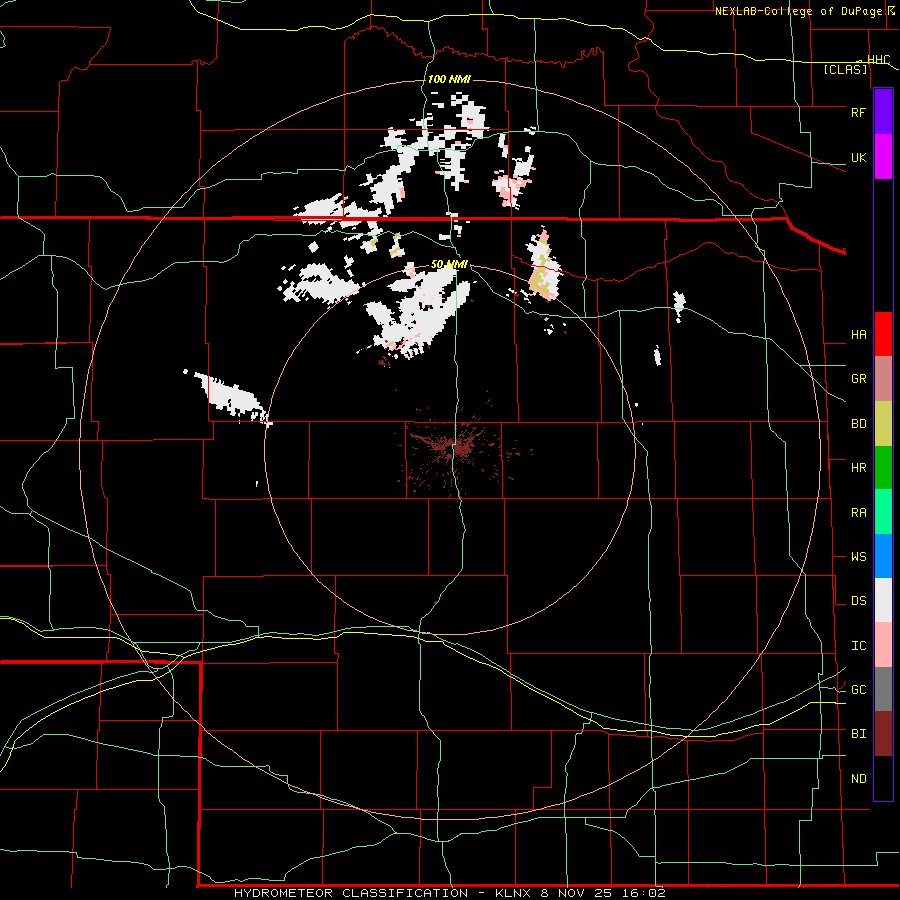The width and height of the screenshot is (900, 900).
Task: Click the WS blue legend block
Action: pos(883,556)
